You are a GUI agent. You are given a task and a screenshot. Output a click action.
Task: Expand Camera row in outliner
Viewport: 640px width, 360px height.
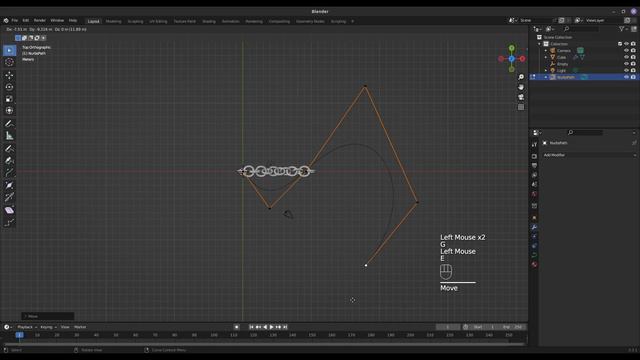click(x=546, y=51)
